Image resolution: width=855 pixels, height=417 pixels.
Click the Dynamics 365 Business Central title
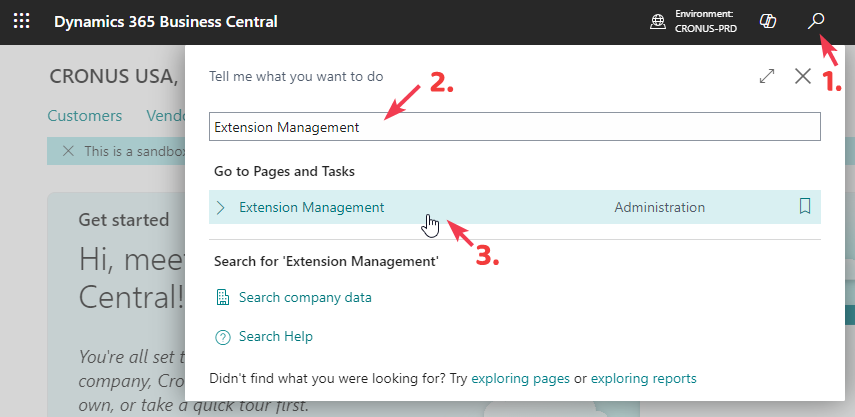point(165,21)
